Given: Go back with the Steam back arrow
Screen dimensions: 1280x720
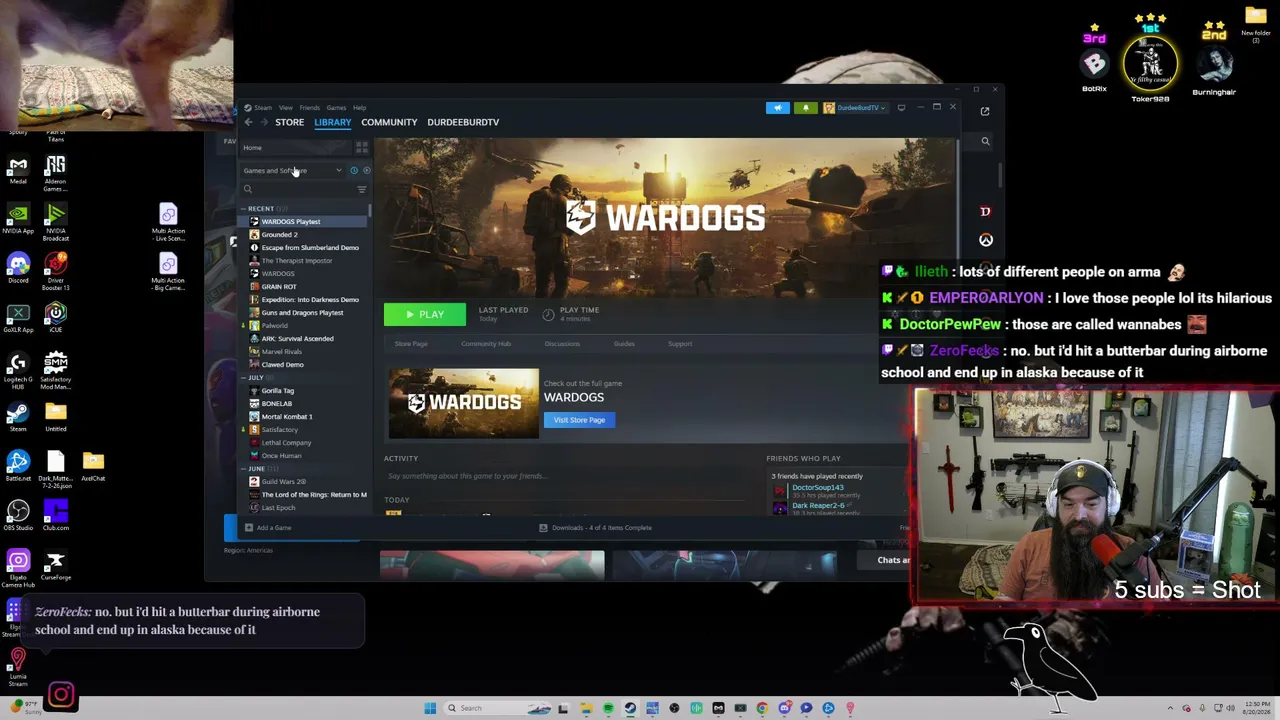Looking at the screenshot, I should point(248,122).
